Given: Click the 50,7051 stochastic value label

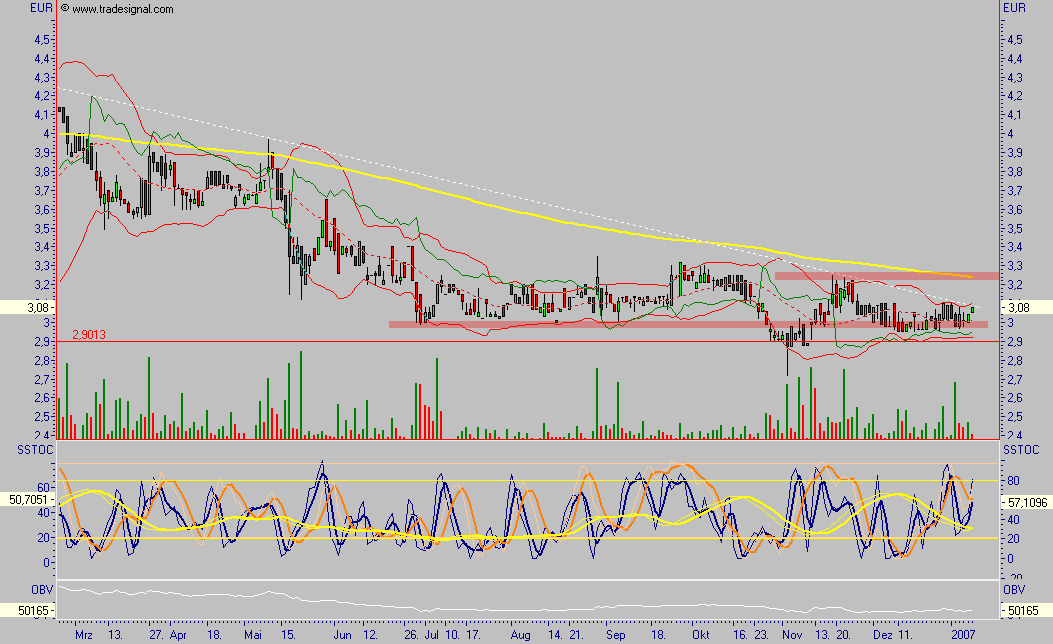Looking at the screenshot, I should tap(27, 498).
